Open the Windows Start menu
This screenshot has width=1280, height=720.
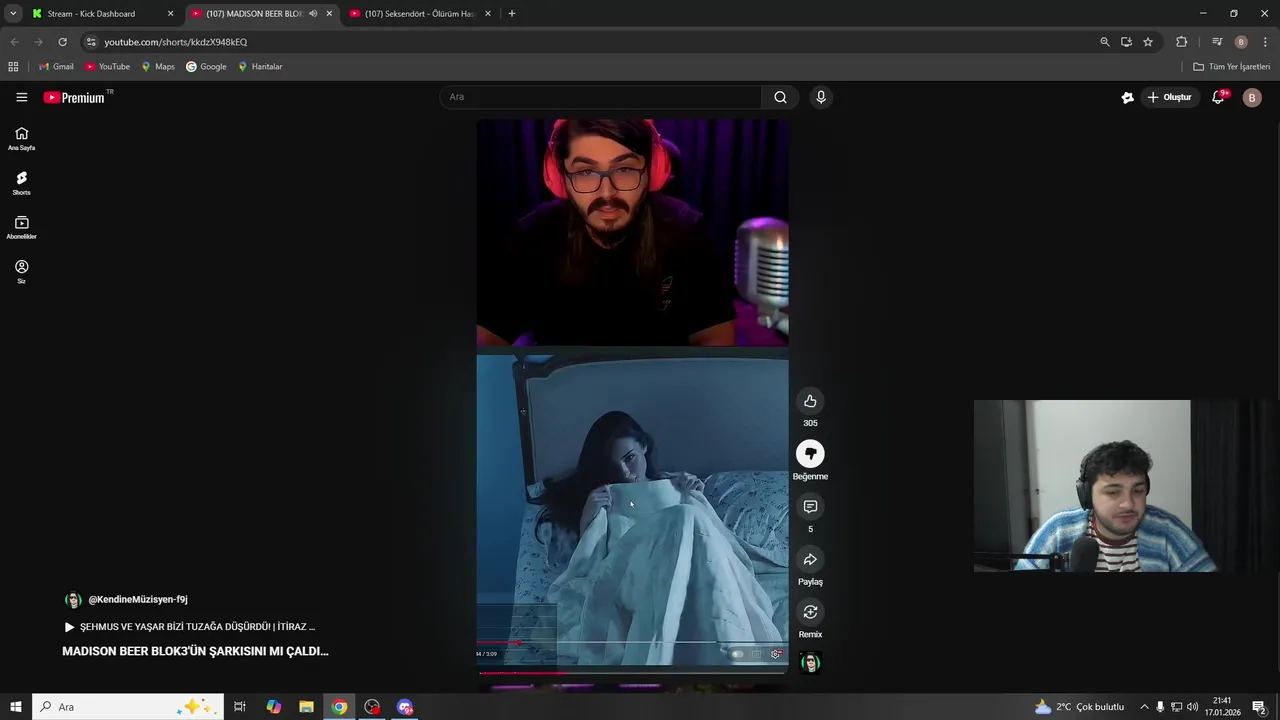[15, 707]
